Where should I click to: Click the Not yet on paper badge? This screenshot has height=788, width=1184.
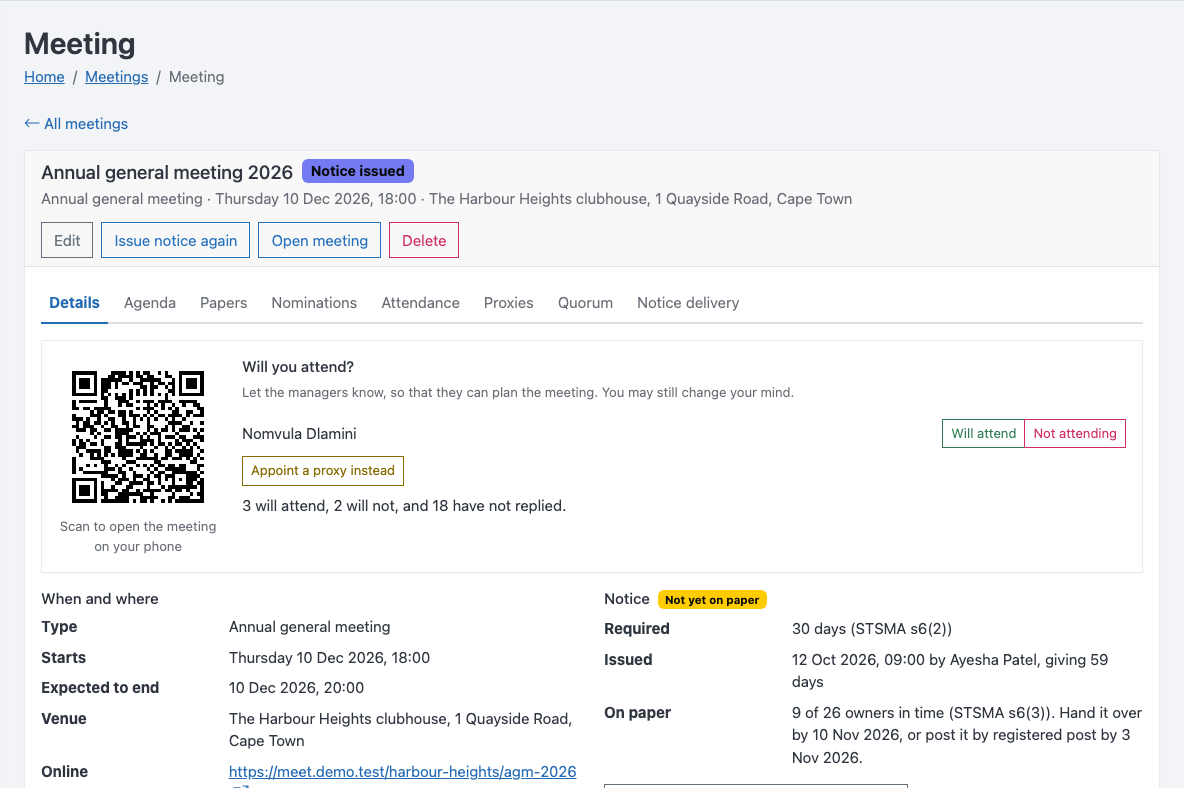712,600
